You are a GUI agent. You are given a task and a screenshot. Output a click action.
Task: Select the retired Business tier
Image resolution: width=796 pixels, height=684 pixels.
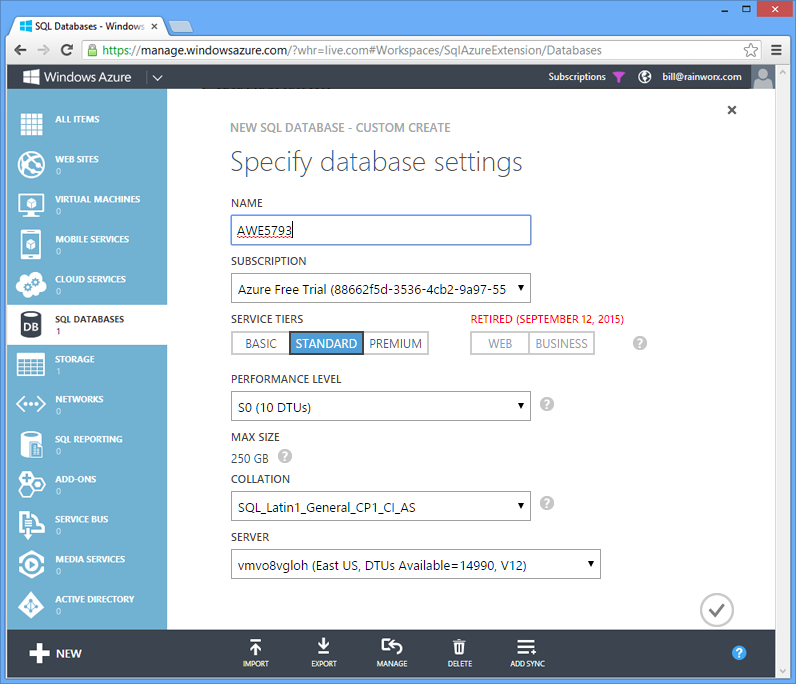click(561, 344)
